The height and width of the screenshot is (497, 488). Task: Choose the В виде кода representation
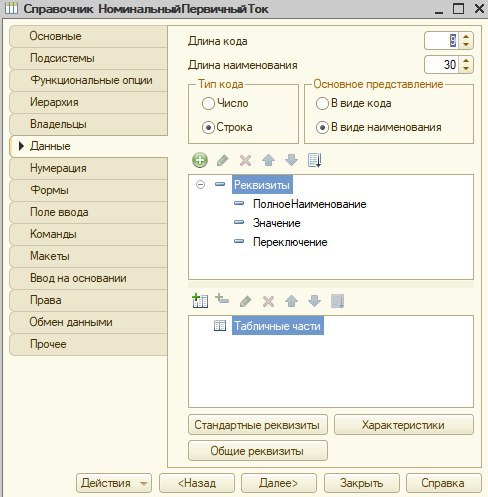(x=322, y=103)
